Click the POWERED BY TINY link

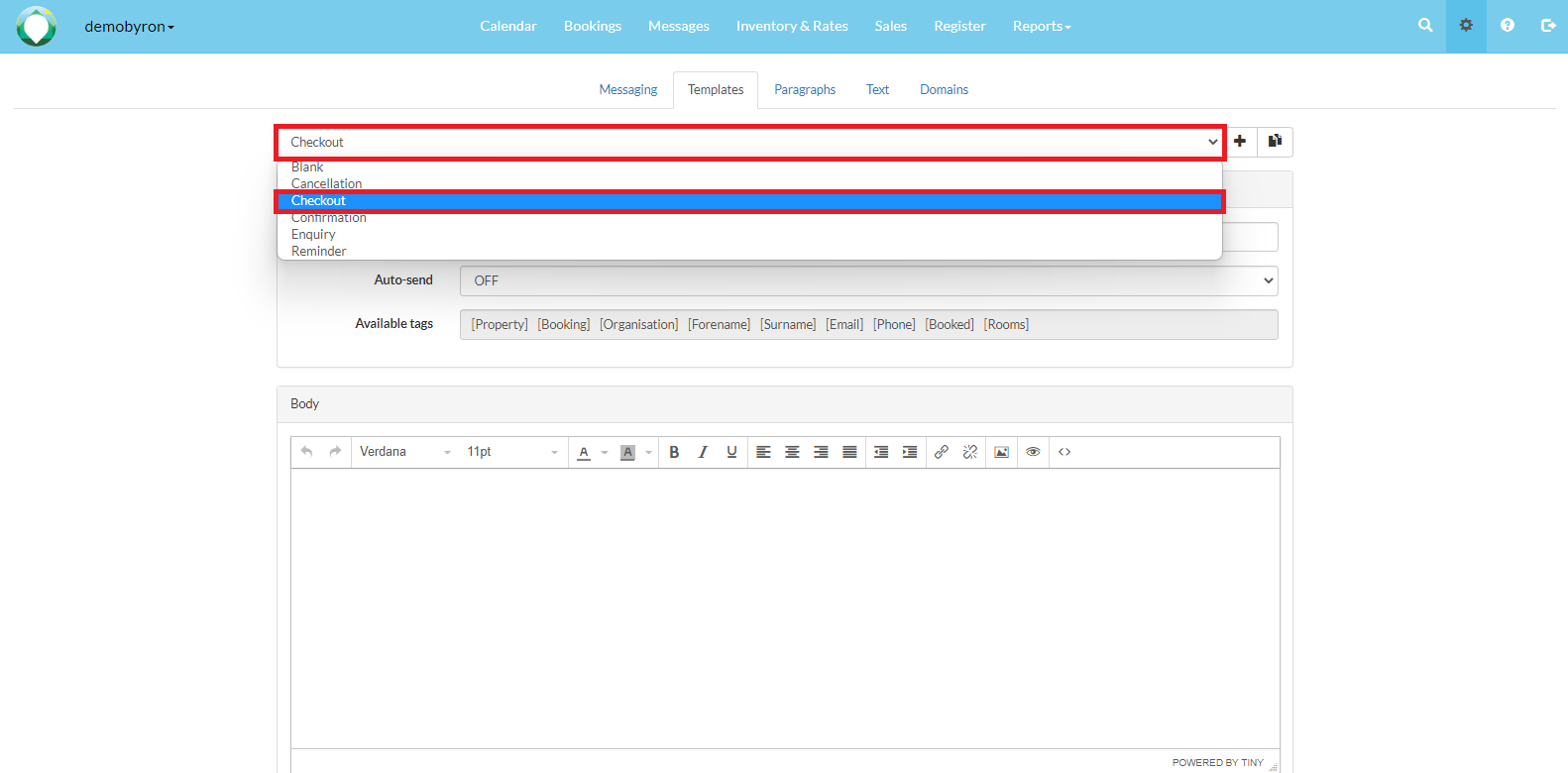pyautogui.click(x=1217, y=762)
